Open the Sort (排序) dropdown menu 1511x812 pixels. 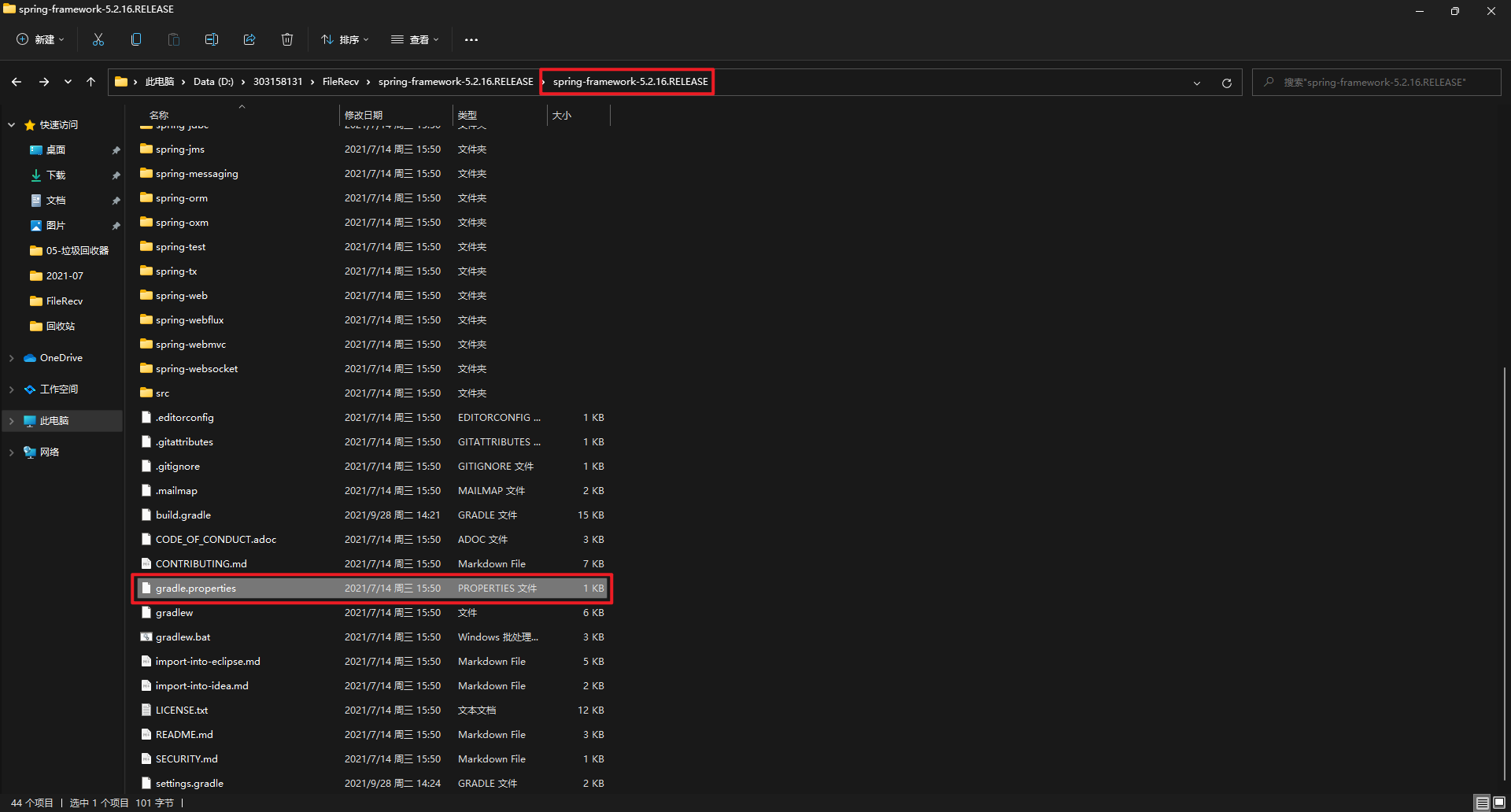(x=345, y=39)
